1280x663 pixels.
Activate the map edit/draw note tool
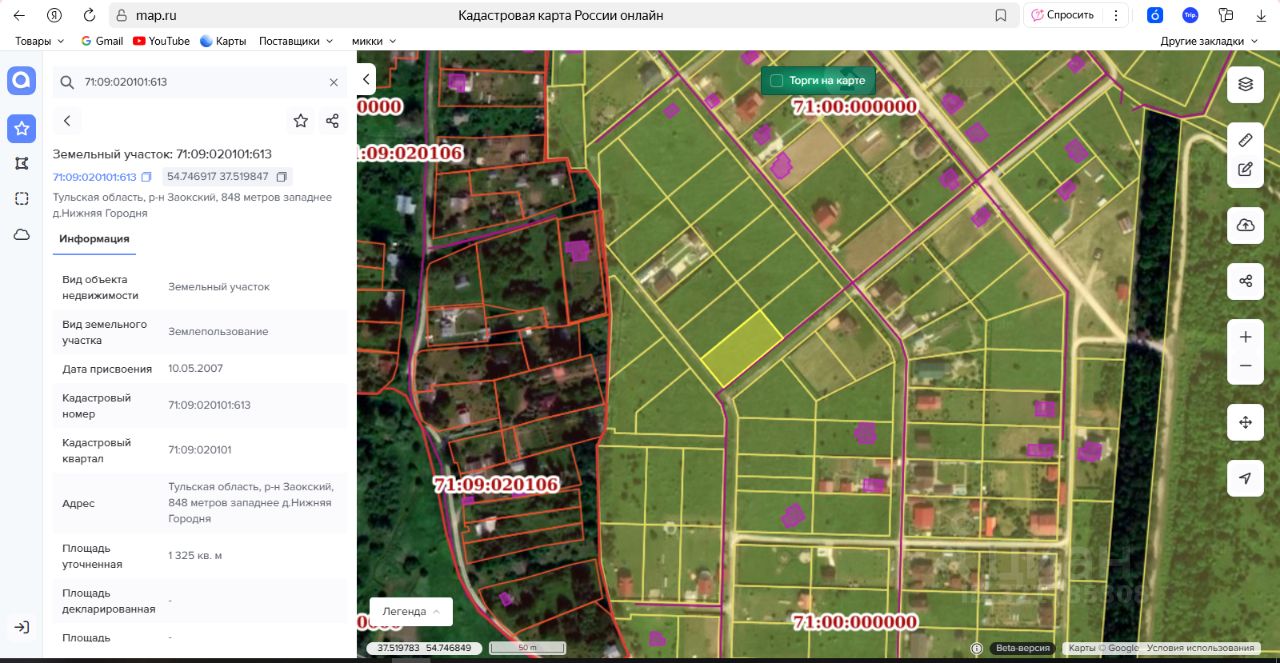[x=1245, y=169]
